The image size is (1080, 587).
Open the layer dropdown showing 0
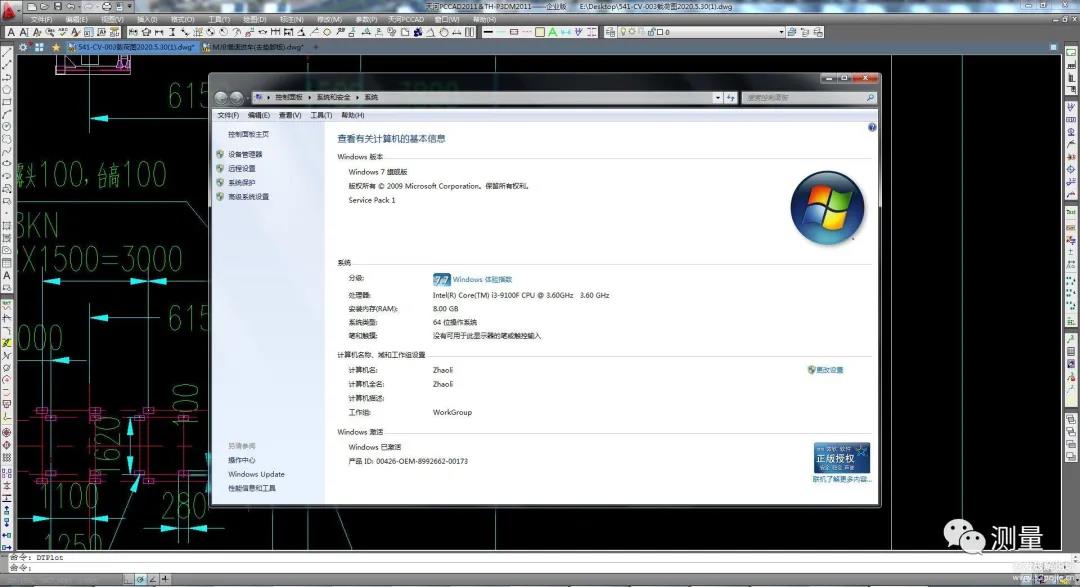(702, 32)
